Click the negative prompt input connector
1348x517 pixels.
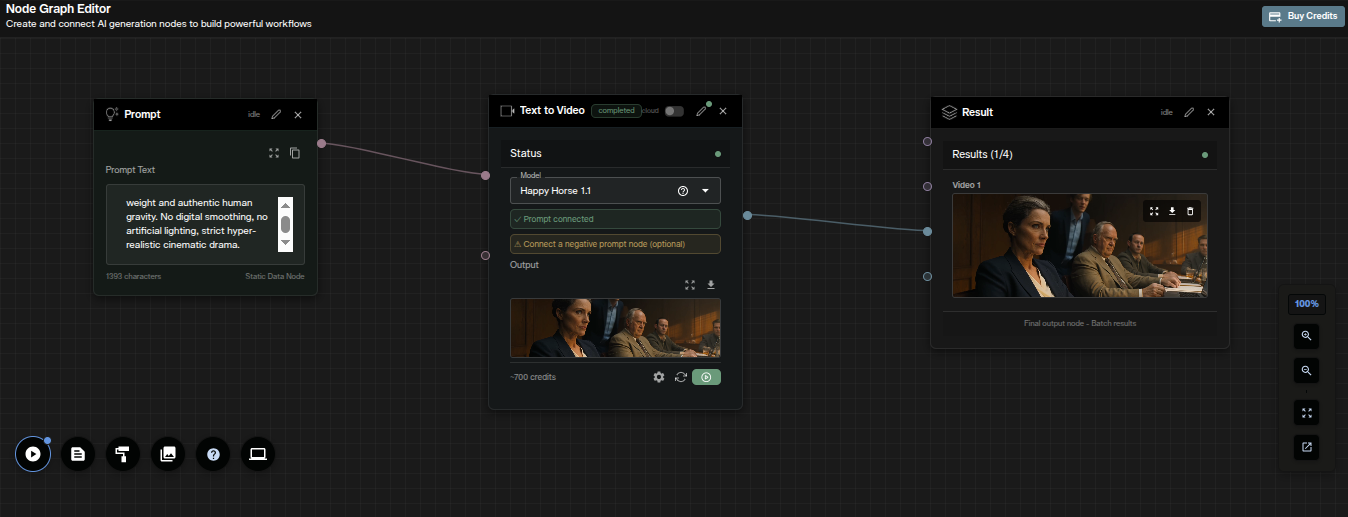coord(485,255)
